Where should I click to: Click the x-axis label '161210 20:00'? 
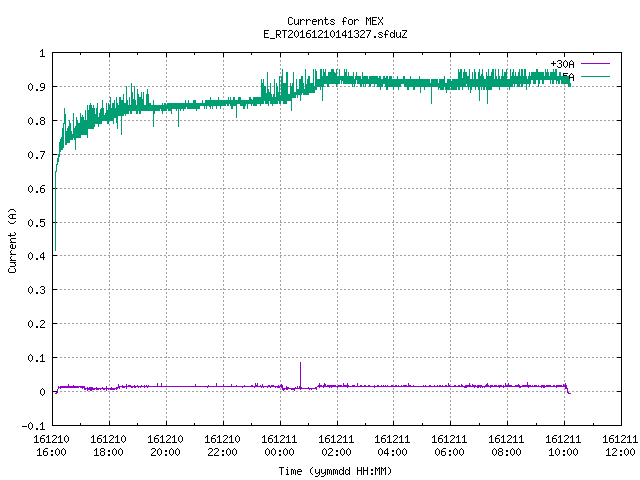pyautogui.click(x=165, y=446)
